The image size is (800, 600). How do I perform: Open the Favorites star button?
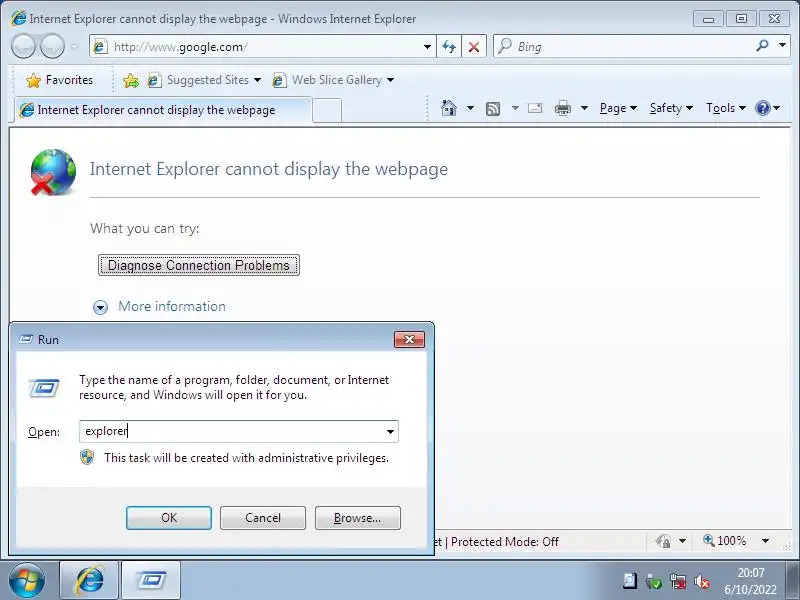59,80
